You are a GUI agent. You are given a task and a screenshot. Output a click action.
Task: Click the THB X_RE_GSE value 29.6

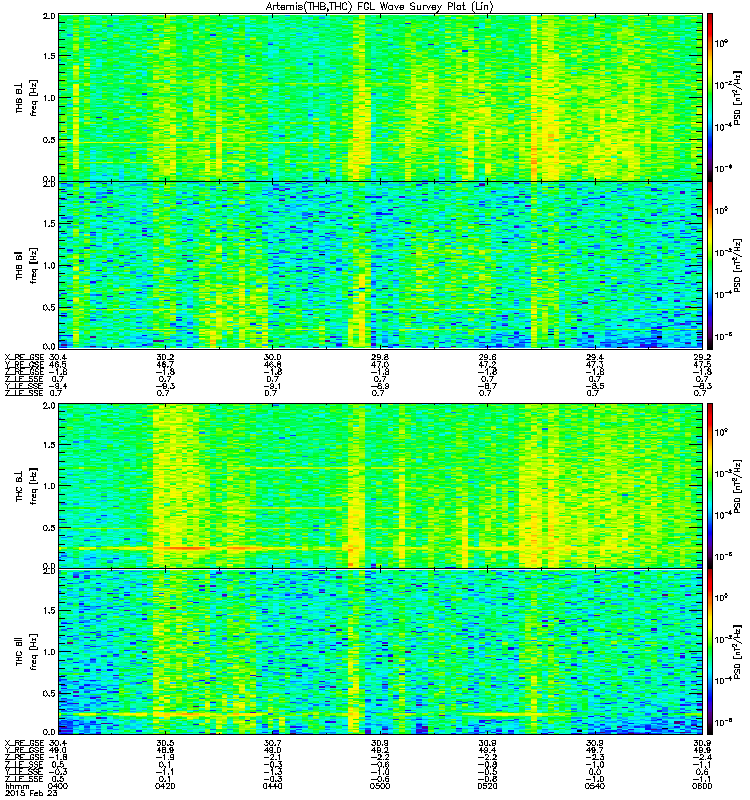pos(487,357)
